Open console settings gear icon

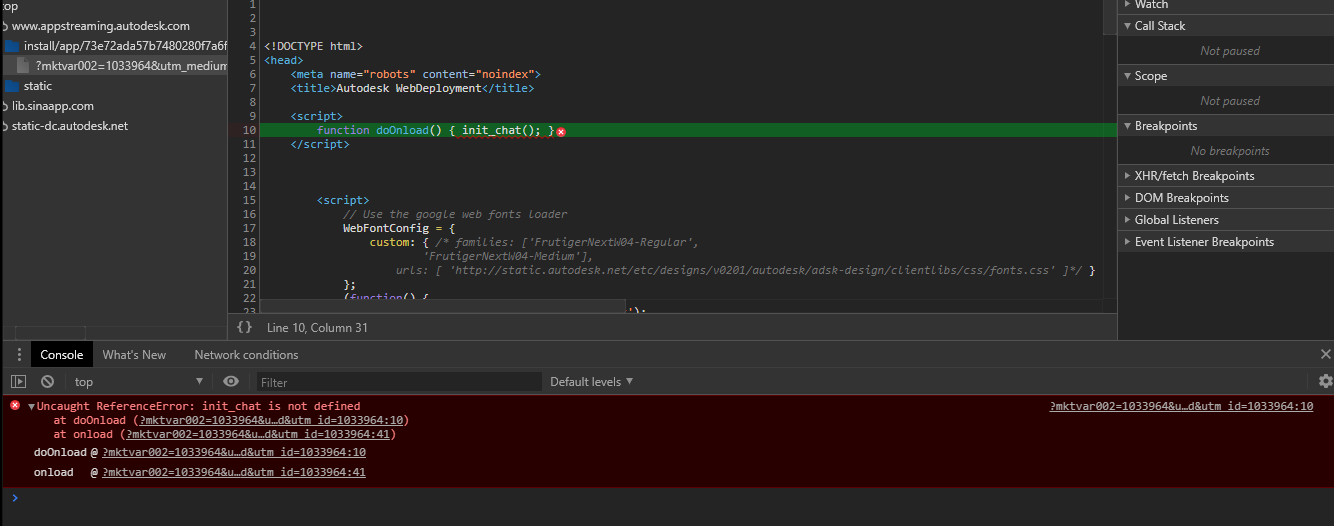coord(1325,381)
